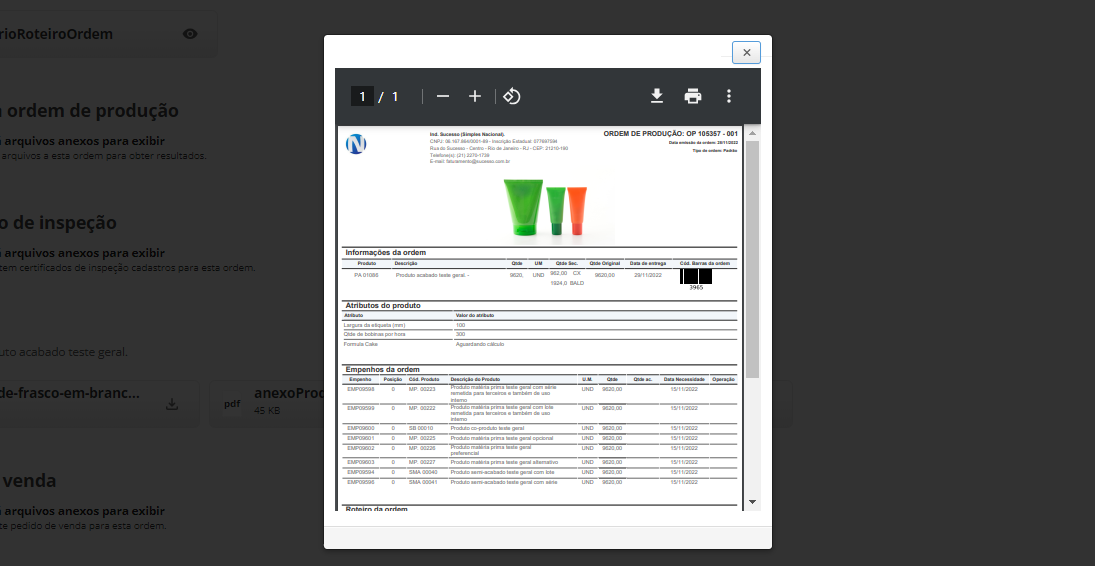Zoom out with the minus icon
Viewport: 1095px width, 566px height.
443,96
